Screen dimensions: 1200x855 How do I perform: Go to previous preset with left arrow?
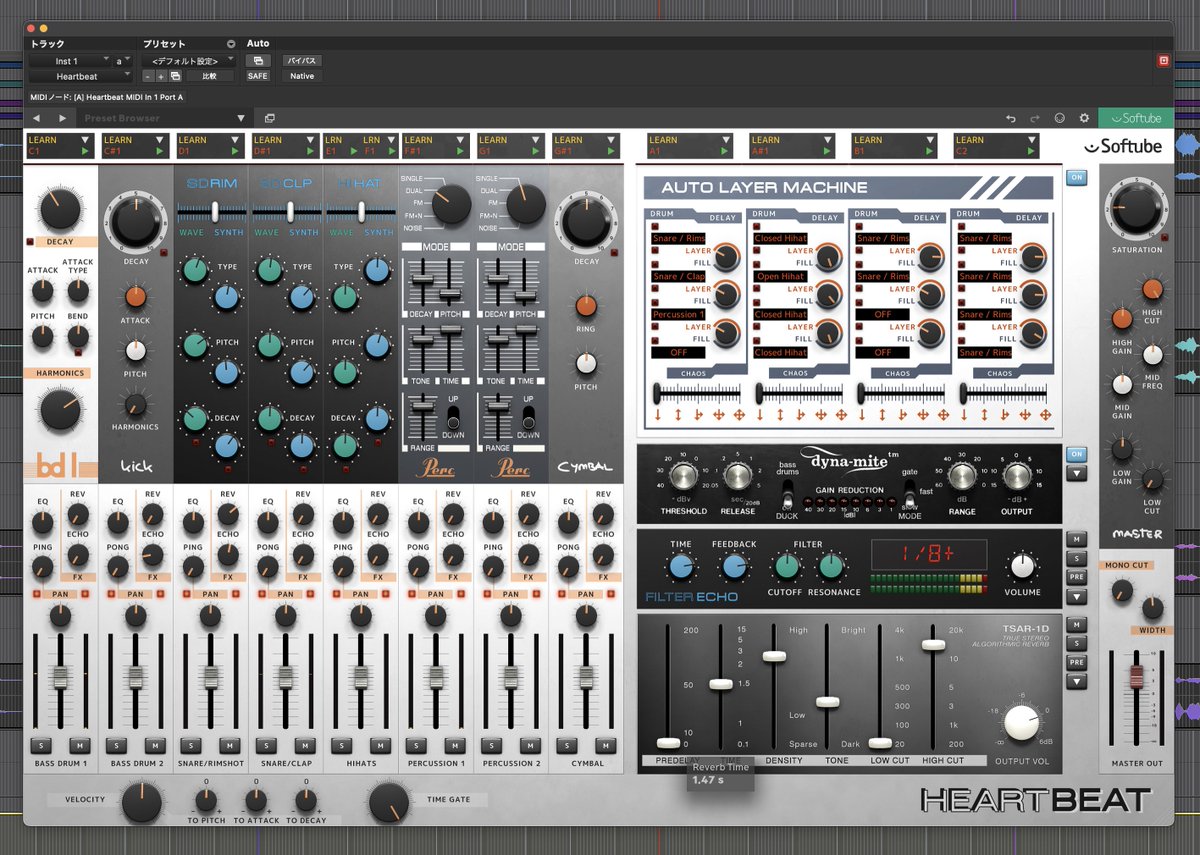click(x=37, y=118)
